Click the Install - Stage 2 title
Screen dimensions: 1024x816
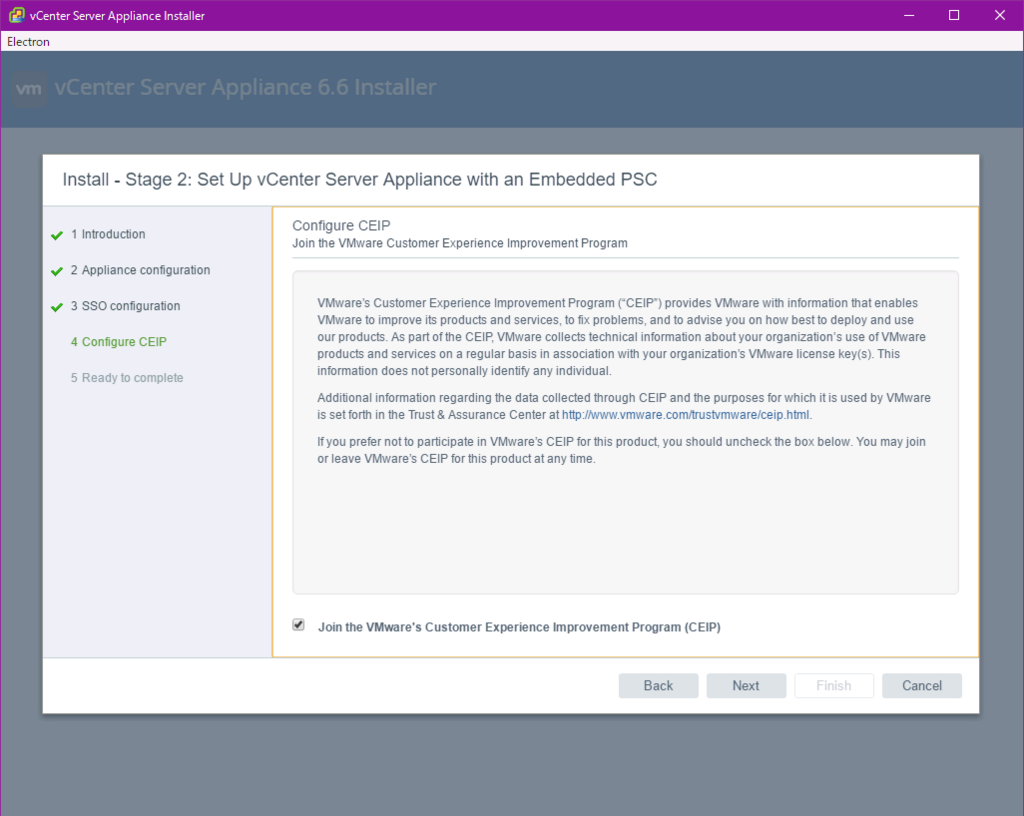click(x=360, y=180)
